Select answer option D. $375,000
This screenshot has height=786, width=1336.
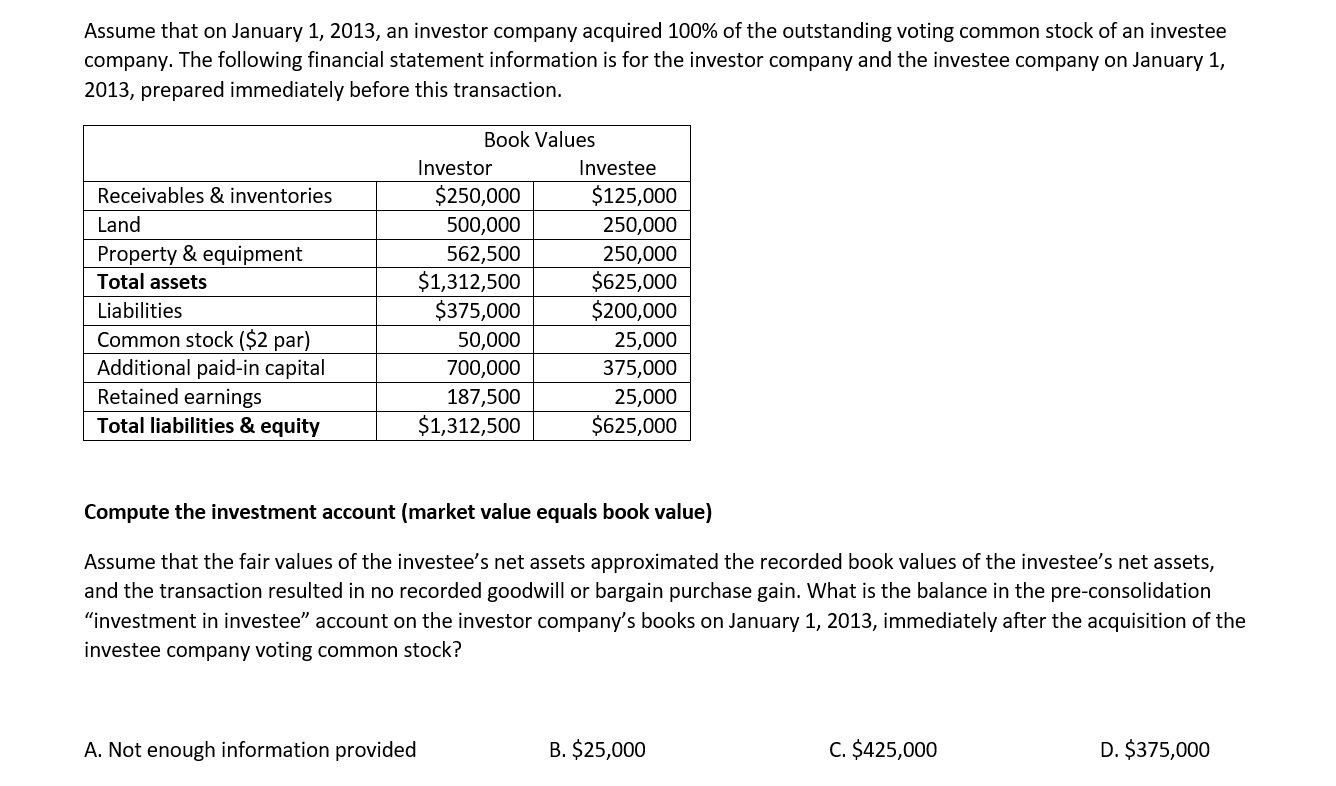pyautogui.click(x=1154, y=749)
